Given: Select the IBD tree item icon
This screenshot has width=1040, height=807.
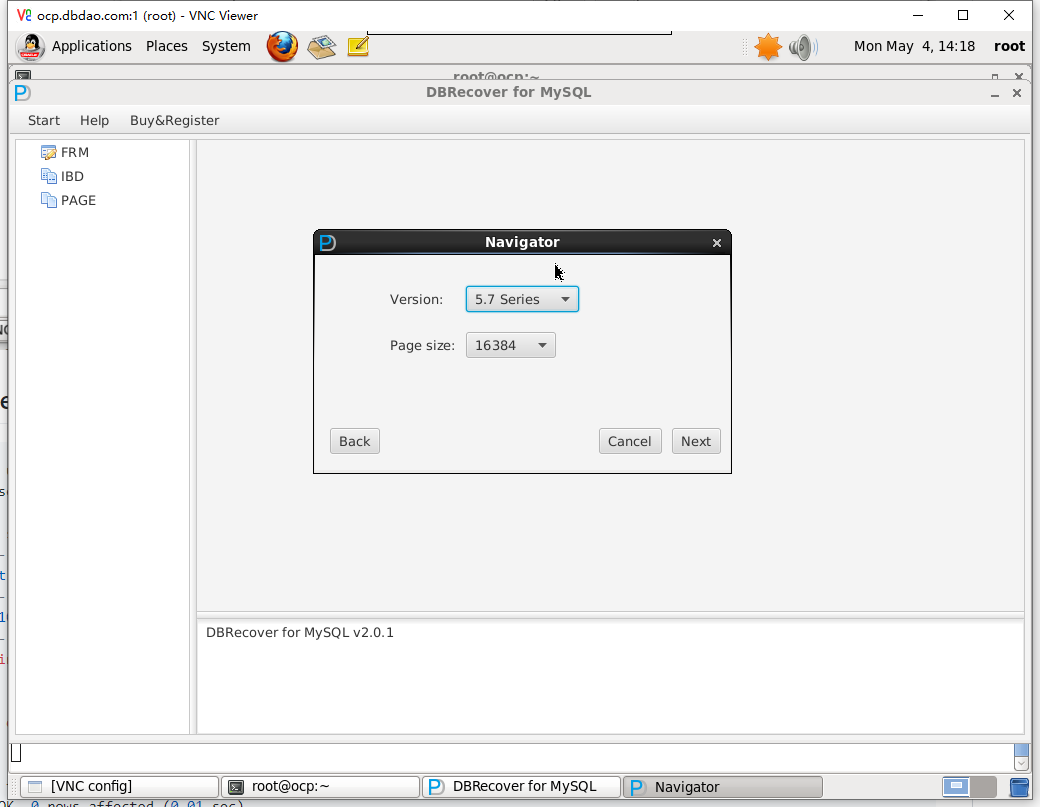Looking at the screenshot, I should (48, 176).
